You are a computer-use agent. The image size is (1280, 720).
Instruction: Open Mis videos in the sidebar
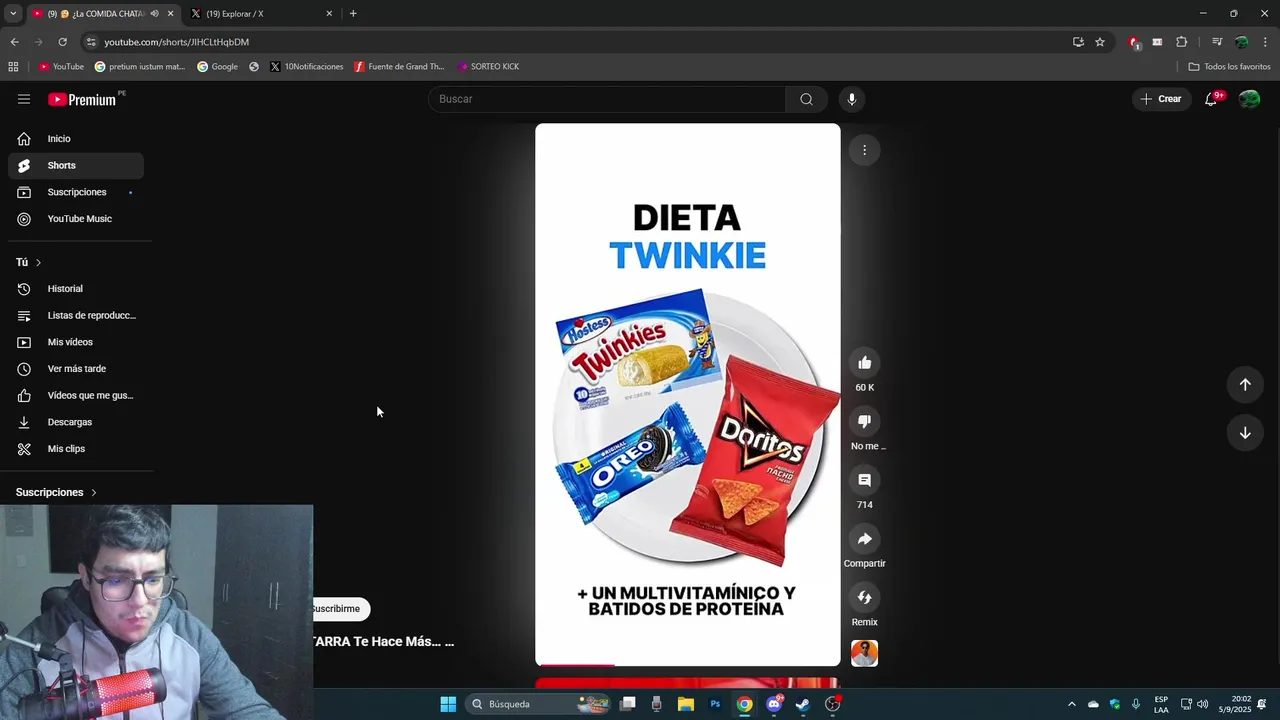click(x=76, y=342)
